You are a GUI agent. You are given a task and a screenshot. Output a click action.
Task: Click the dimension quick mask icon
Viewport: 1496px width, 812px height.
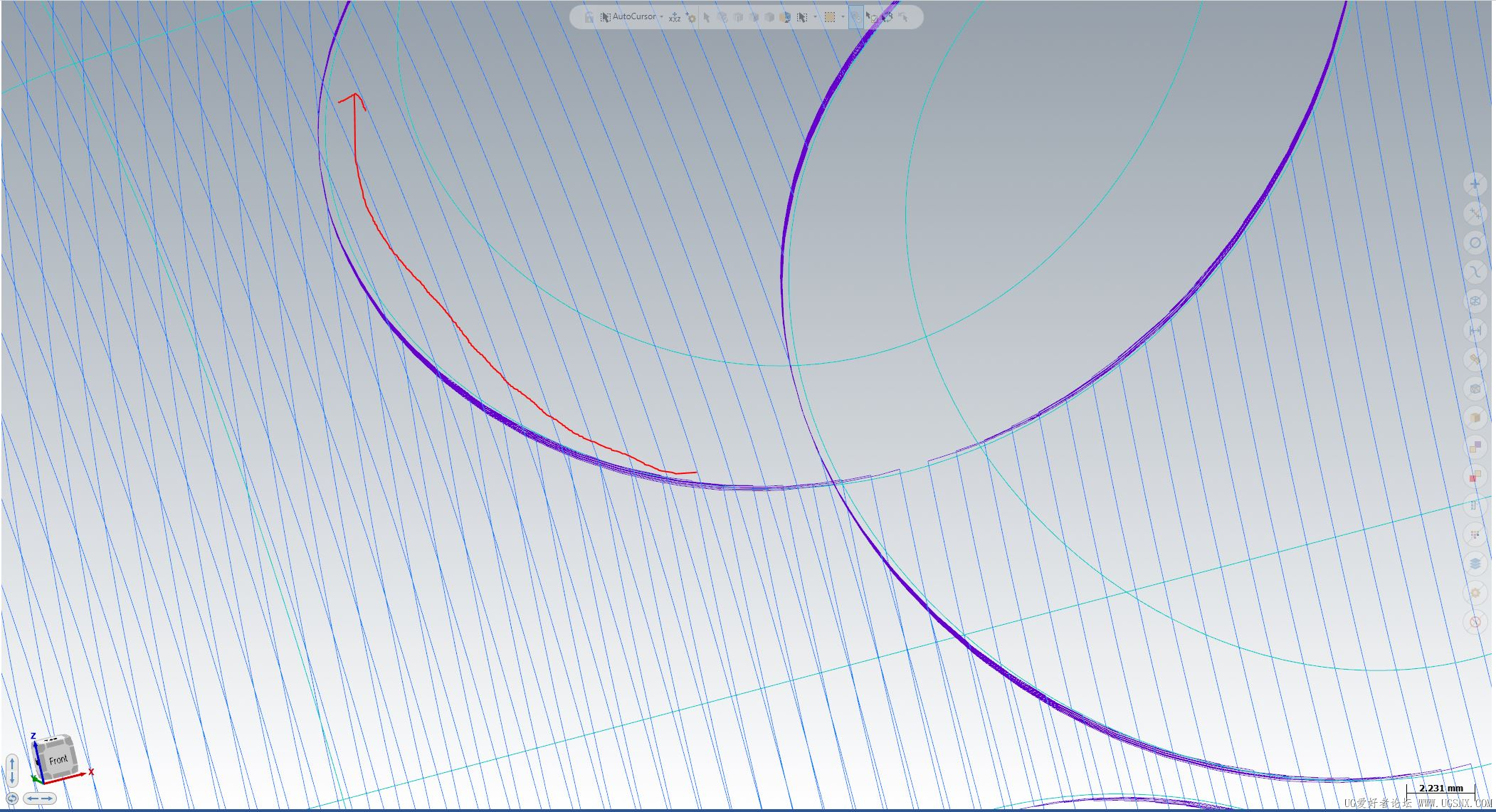tap(1475, 330)
